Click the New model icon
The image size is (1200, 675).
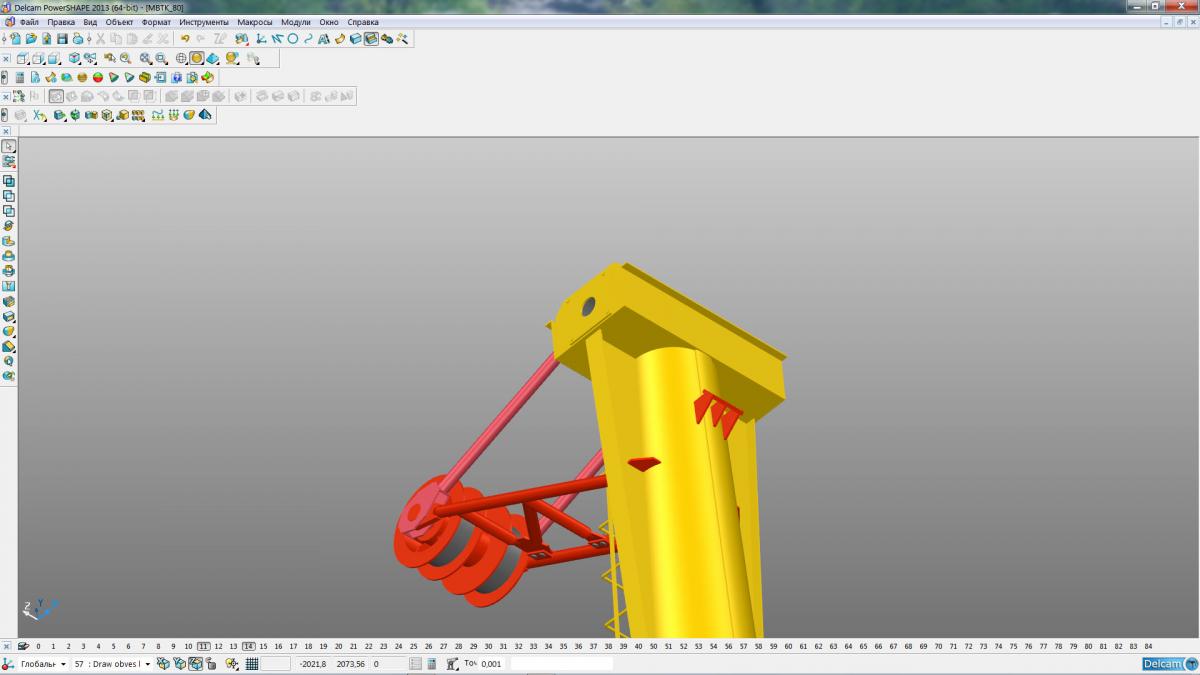(x=16, y=39)
